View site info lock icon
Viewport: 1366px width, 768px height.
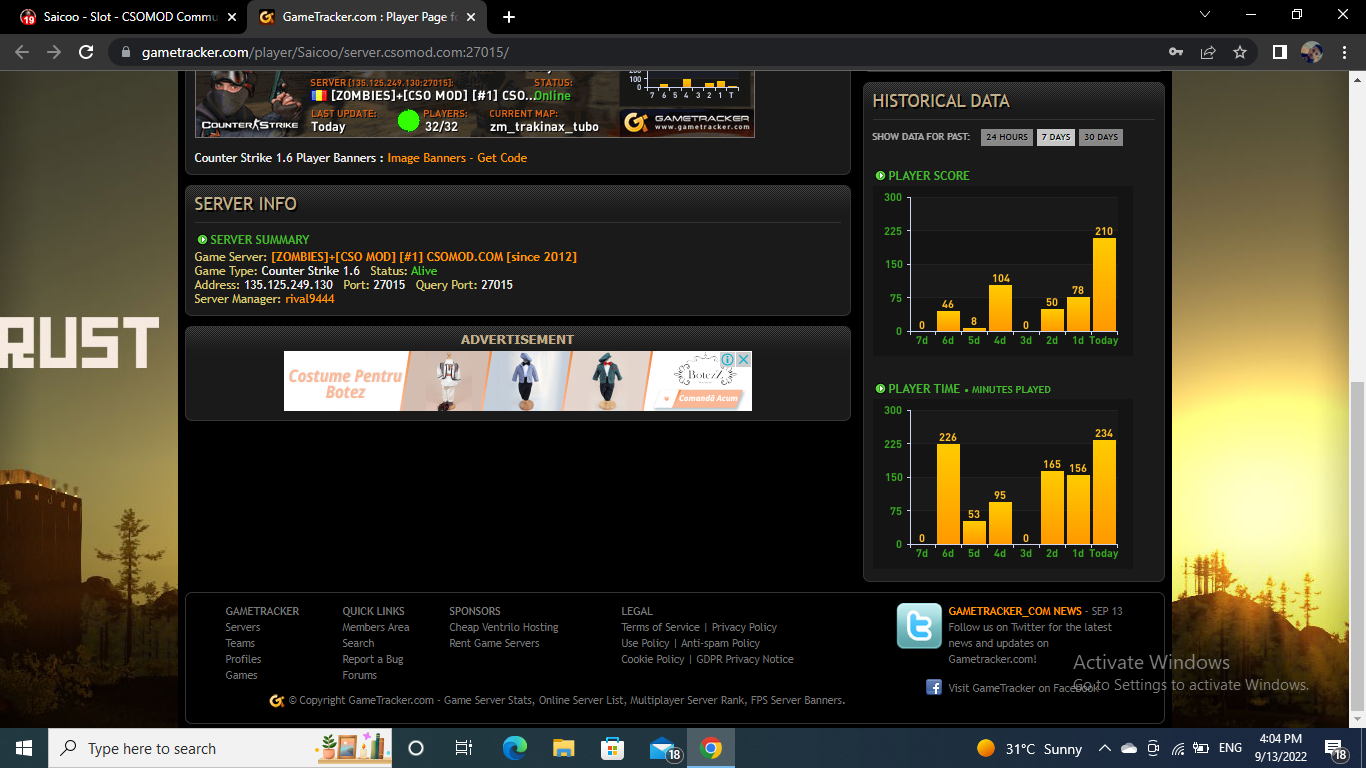tap(125, 52)
